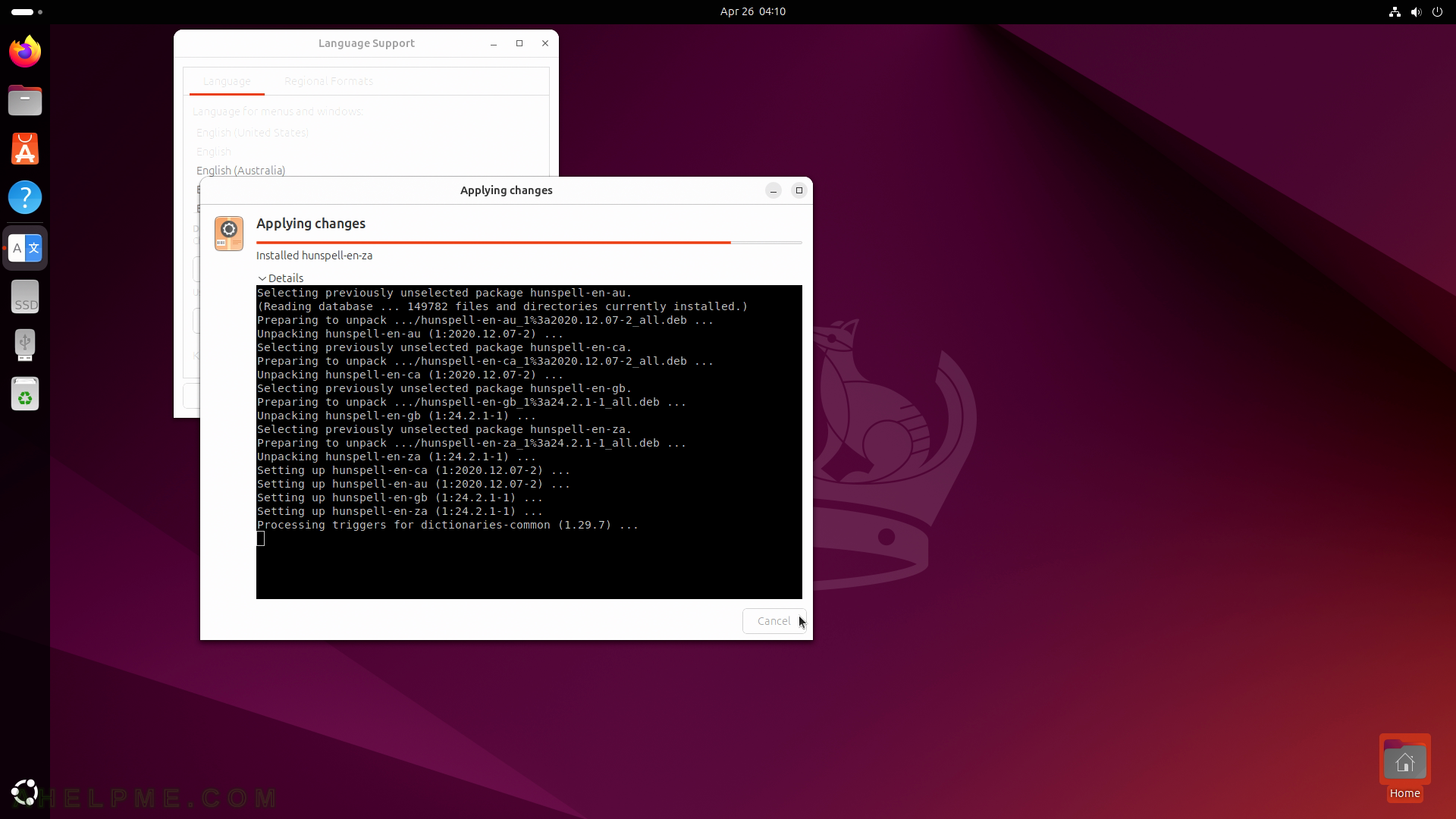This screenshot has width=1456, height=819.
Task: Open the Help dock icon
Action: [25, 197]
